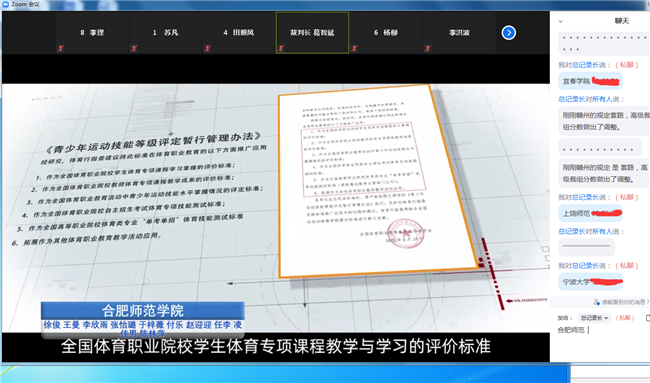Click muted mic icon on 苏凡 tile
The height and width of the screenshot is (383, 650).
pyautogui.click(x=133, y=48)
